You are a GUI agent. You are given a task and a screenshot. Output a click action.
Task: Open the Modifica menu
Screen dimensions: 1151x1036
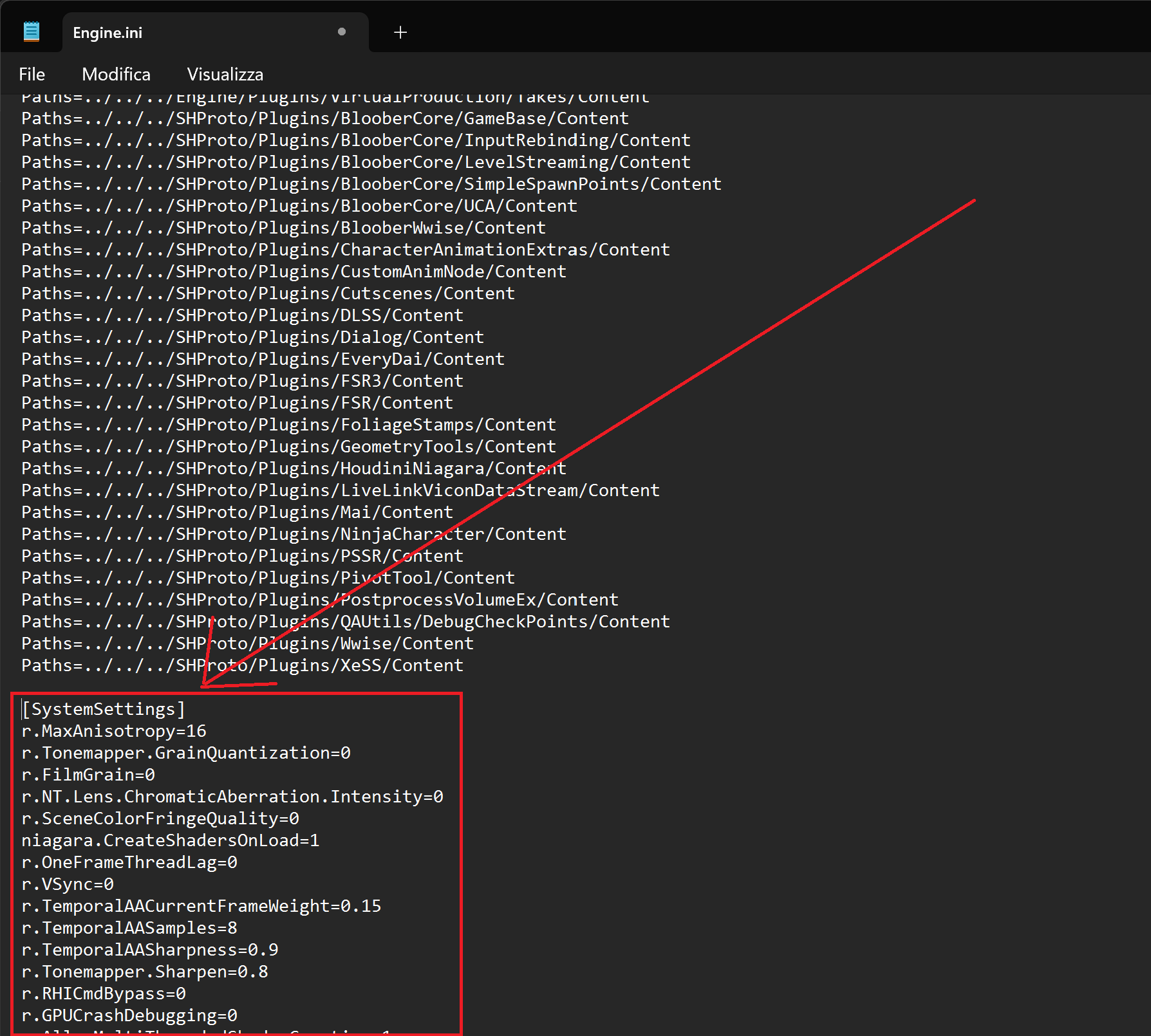(116, 74)
